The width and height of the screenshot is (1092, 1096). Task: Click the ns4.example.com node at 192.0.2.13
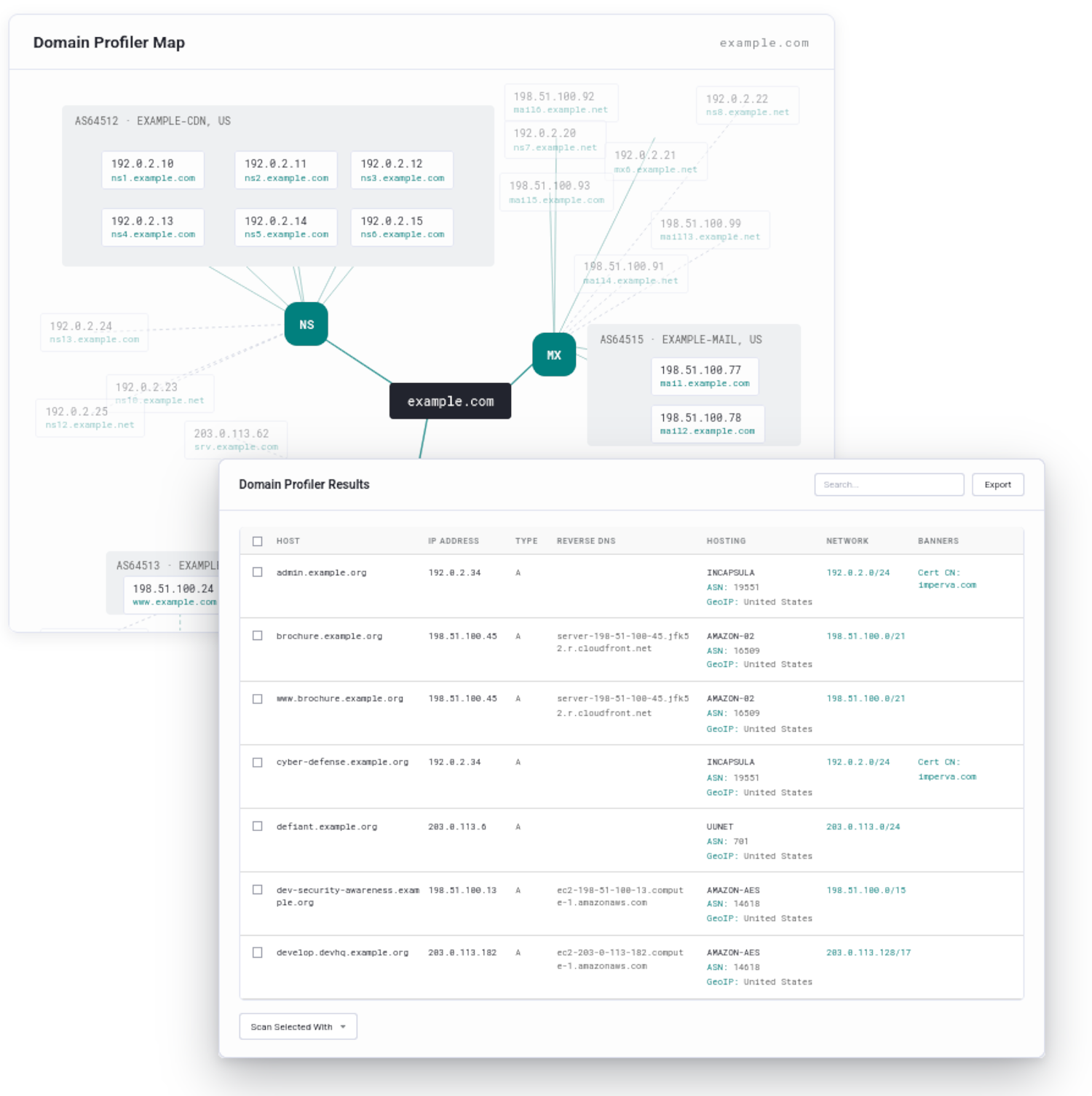coord(153,227)
